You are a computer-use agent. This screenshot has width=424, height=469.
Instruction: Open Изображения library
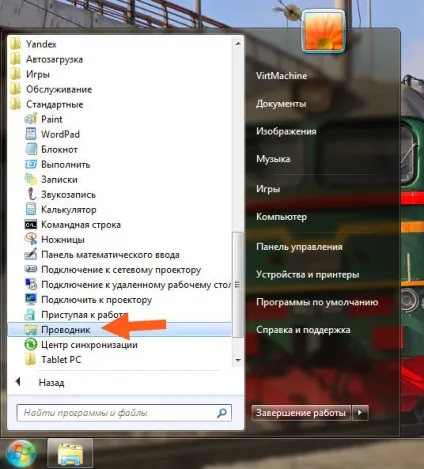[286, 131]
